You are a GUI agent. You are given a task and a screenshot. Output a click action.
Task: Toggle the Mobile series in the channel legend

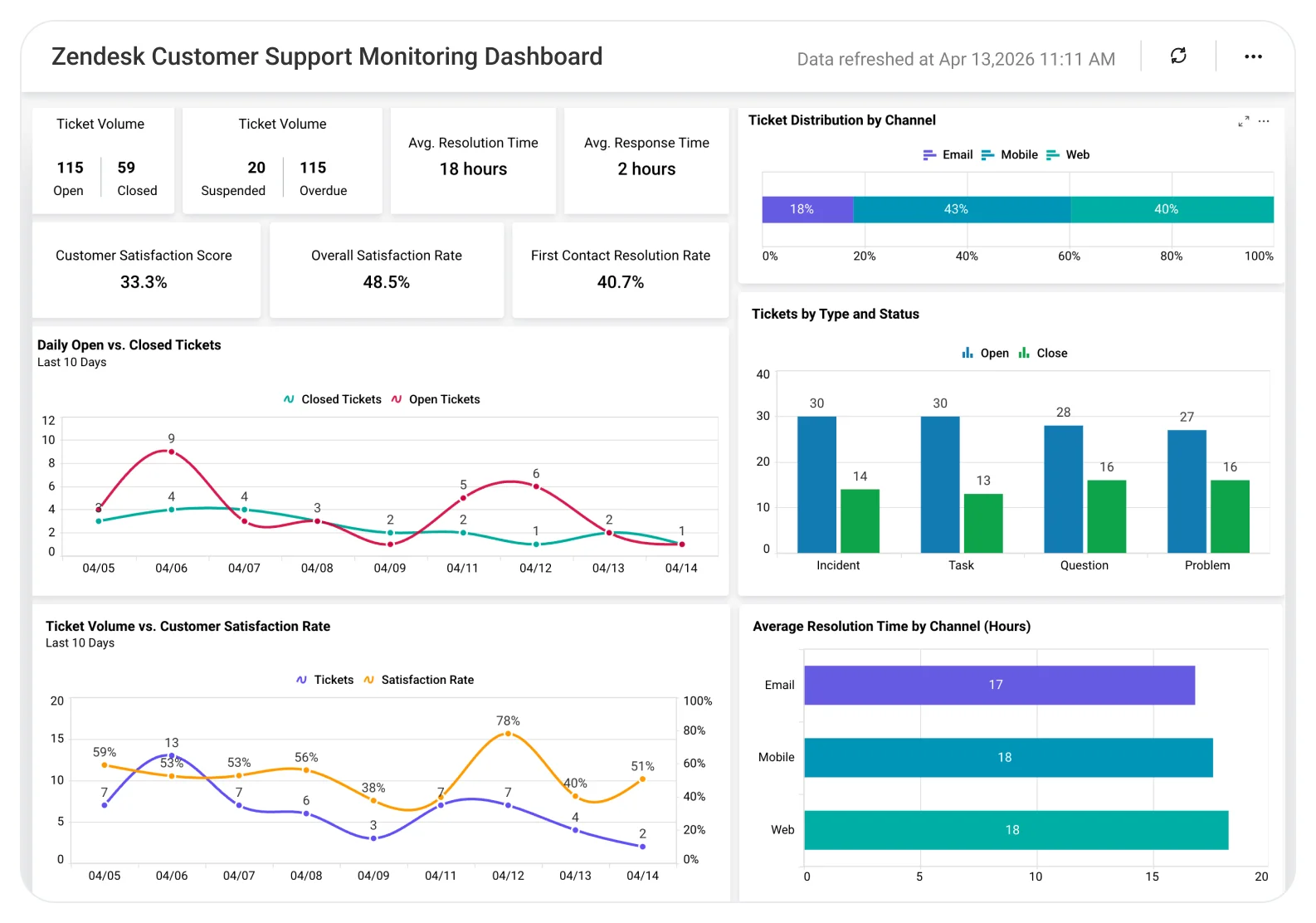pyautogui.click(x=1009, y=155)
